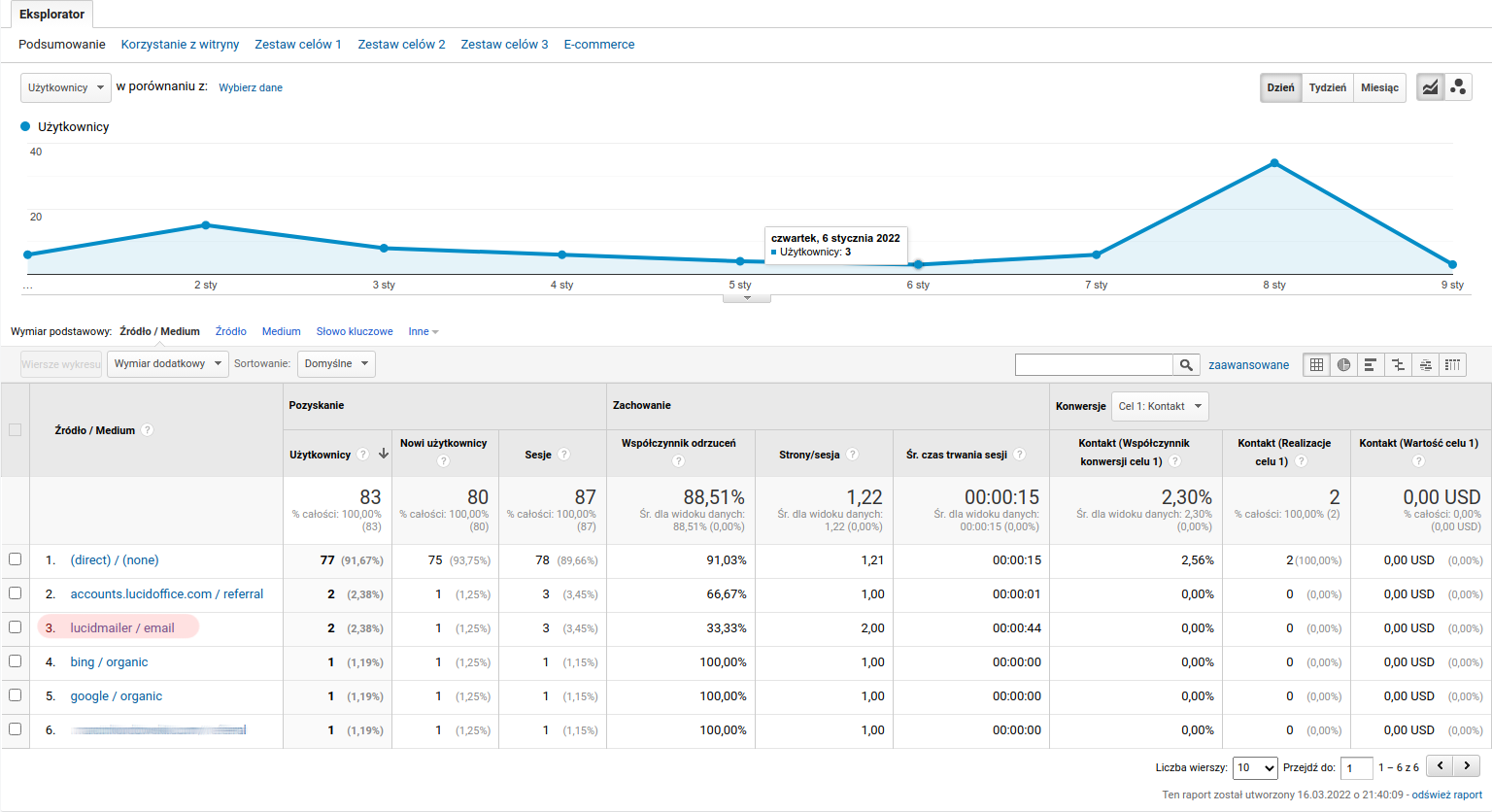This screenshot has width=1492, height=812.
Task: Toggle select-all rows checkbox in header
Action: pos(15,430)
